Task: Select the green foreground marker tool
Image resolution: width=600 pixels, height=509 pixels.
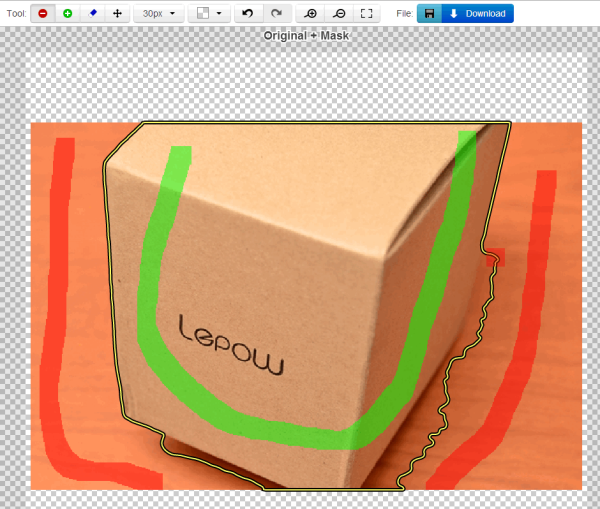Action: (x=68, y=14)
